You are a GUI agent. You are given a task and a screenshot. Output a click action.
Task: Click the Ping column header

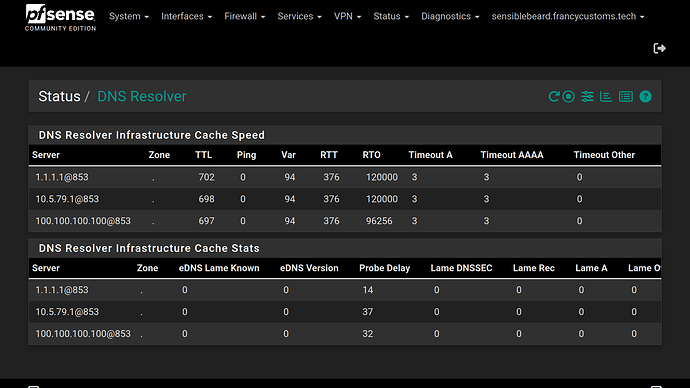pos(246,155)
